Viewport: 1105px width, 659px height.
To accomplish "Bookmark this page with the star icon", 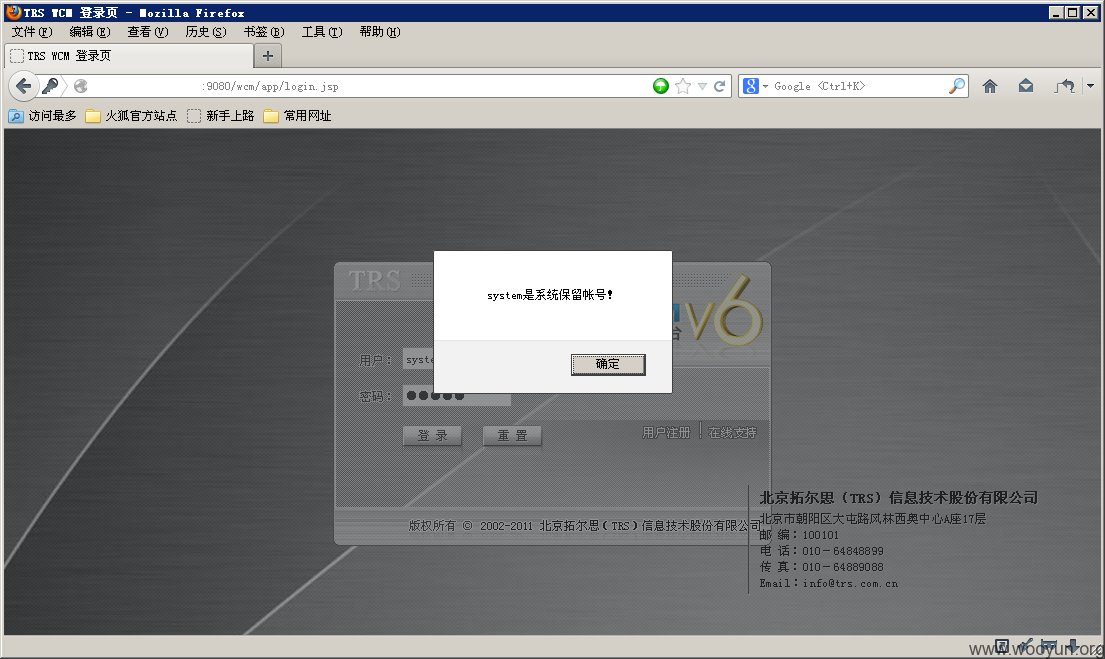I will [x=682, y=86].
